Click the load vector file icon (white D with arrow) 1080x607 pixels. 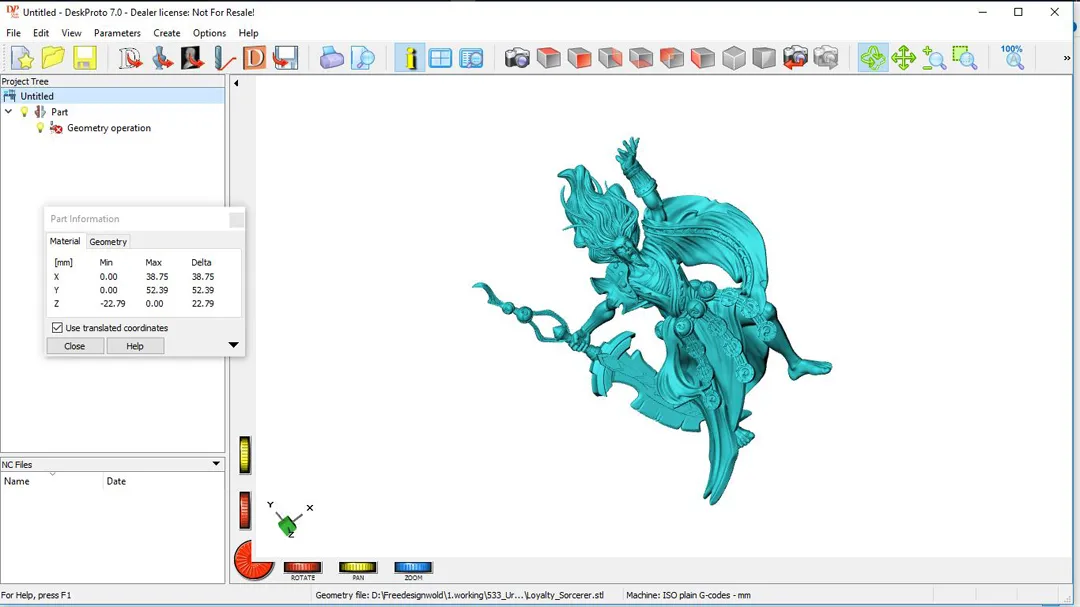[x=129, y=58]
